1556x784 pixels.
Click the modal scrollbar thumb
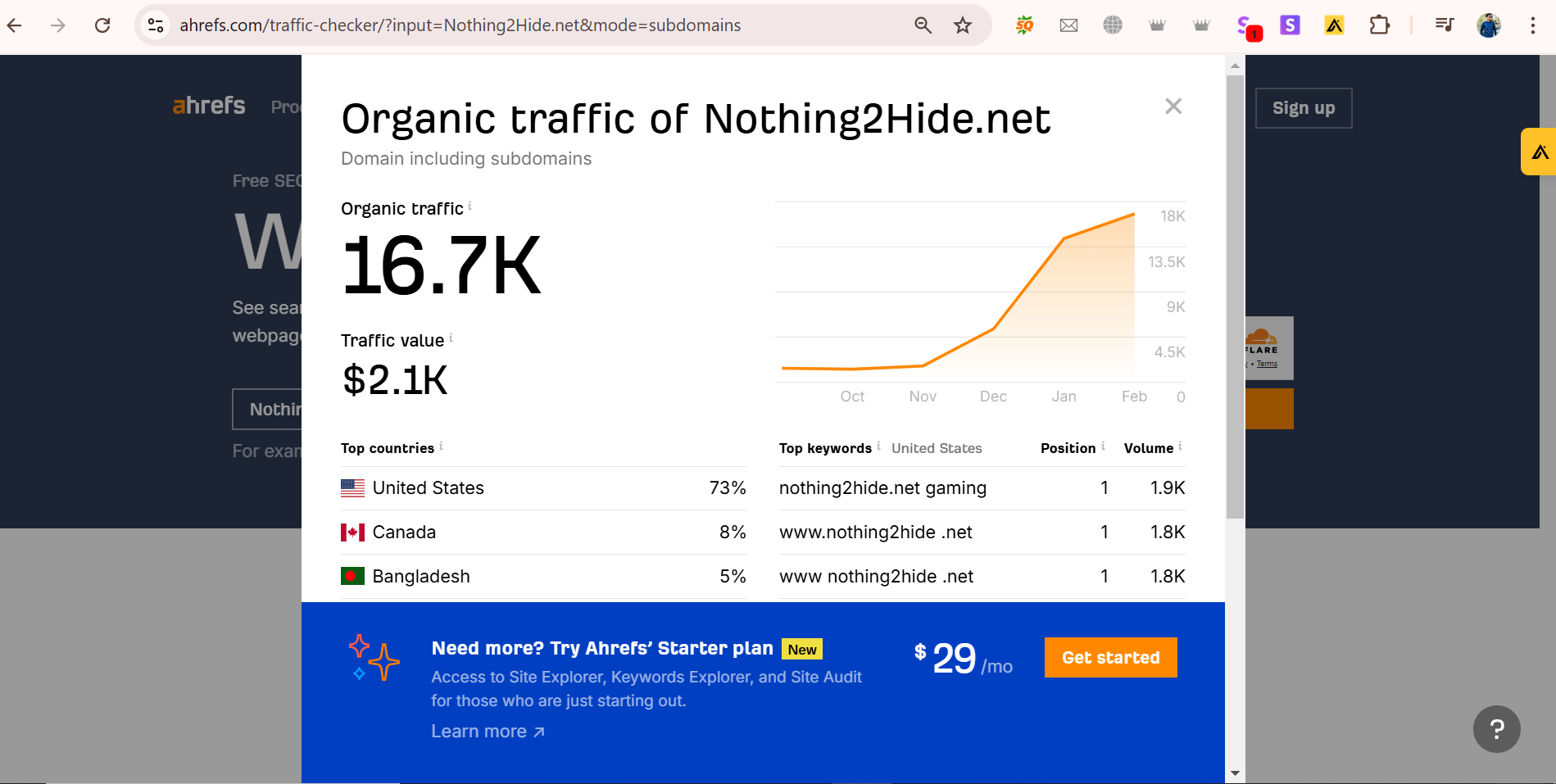1235,297
